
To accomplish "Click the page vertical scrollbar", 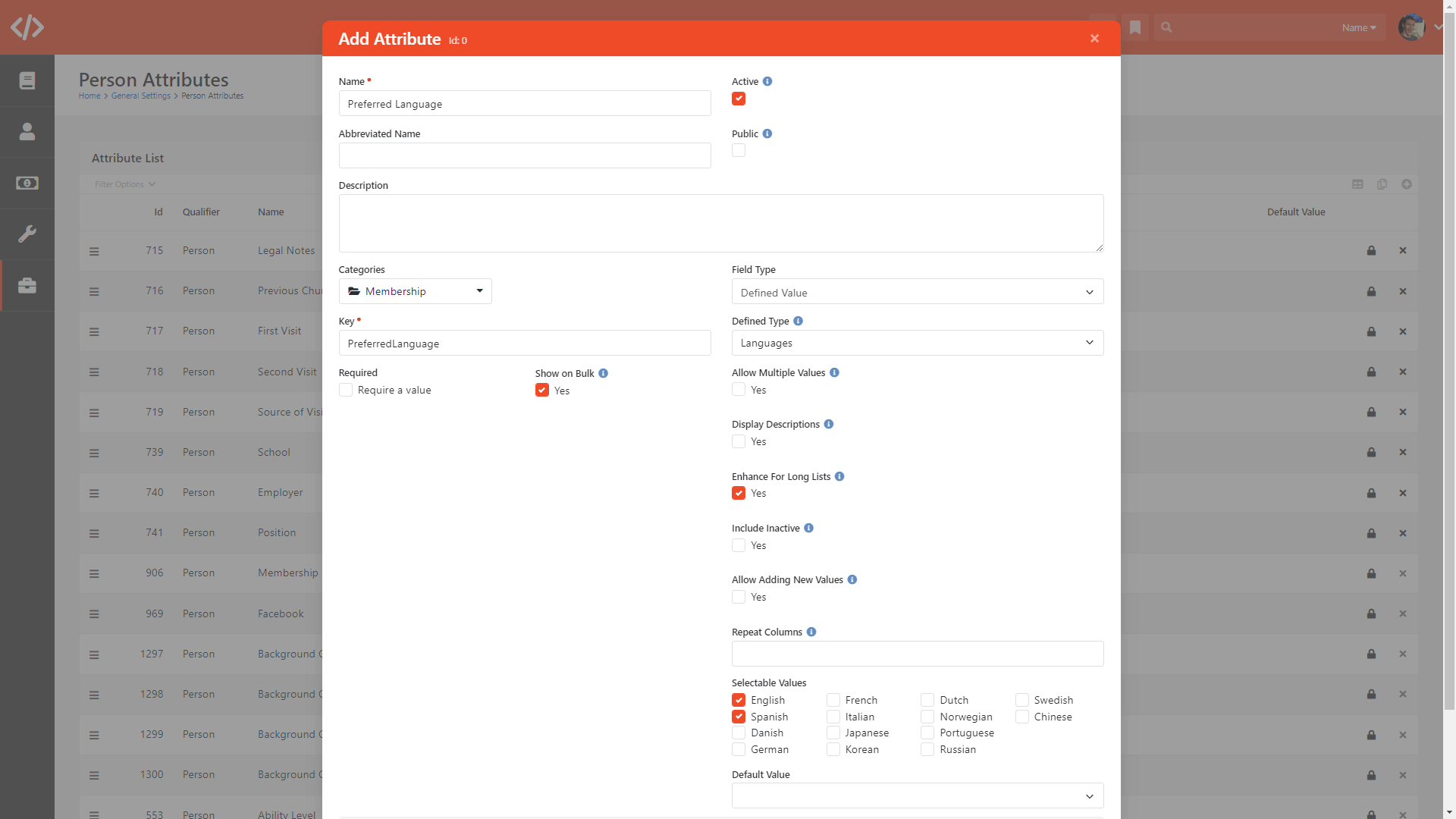I will pos(1449,360).
